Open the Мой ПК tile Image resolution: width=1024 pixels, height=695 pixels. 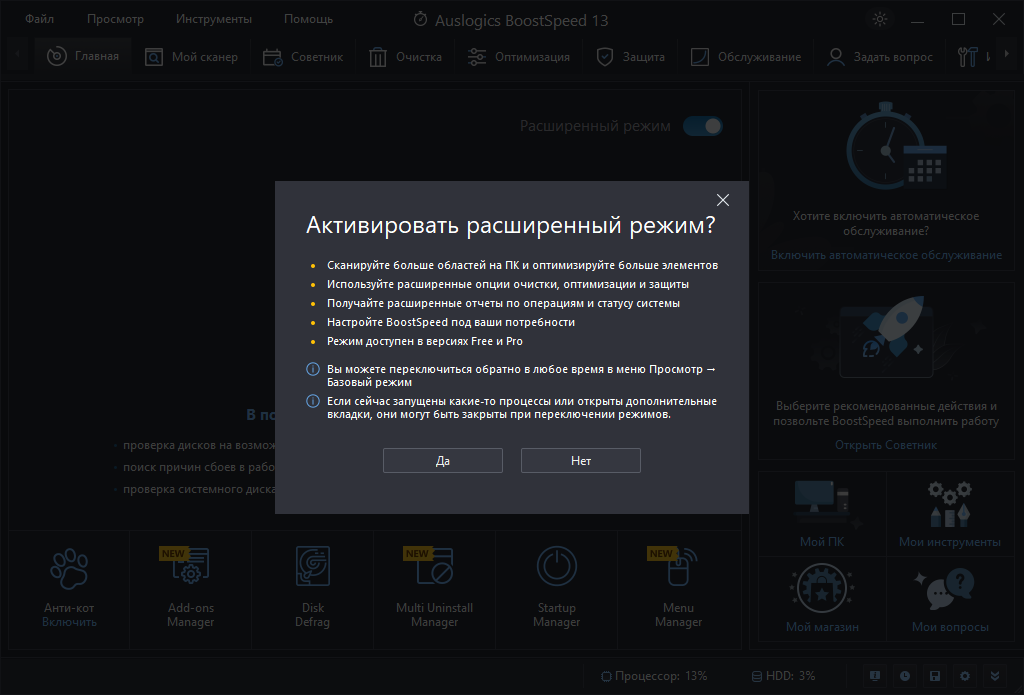click(x=822, y=514)
